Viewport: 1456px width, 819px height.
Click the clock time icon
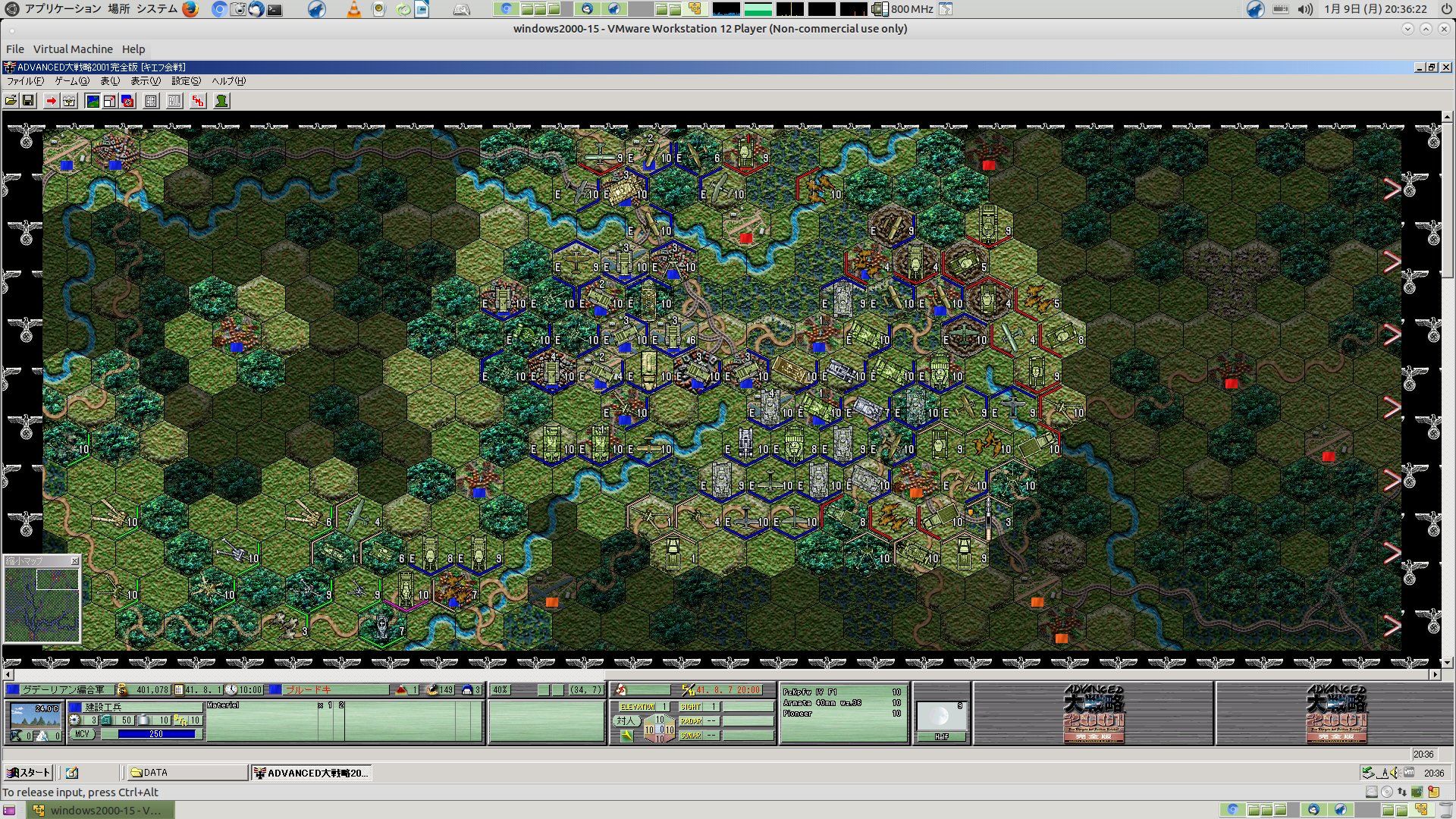click(x=231, y=690)
